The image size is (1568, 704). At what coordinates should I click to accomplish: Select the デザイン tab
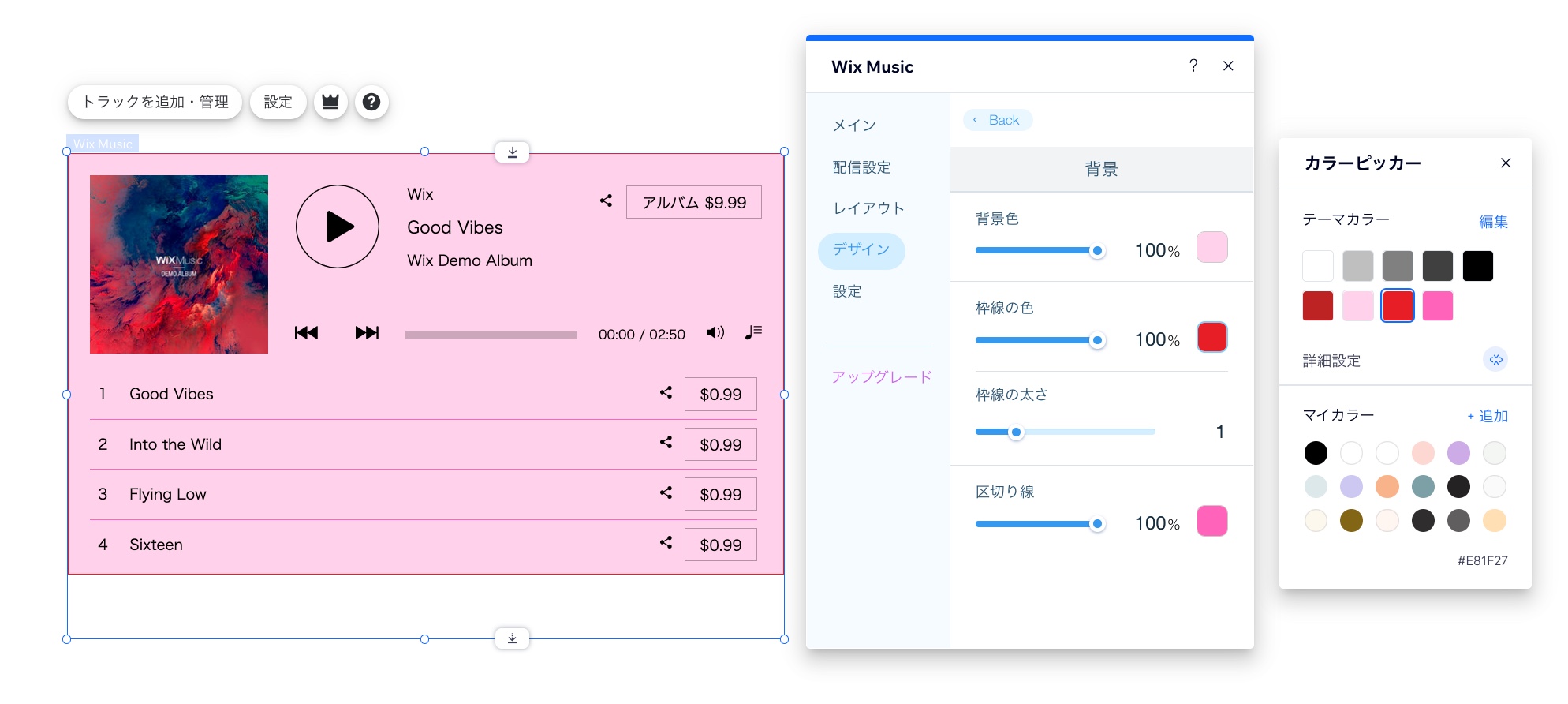pyautogui.click(x=861, y=250)
